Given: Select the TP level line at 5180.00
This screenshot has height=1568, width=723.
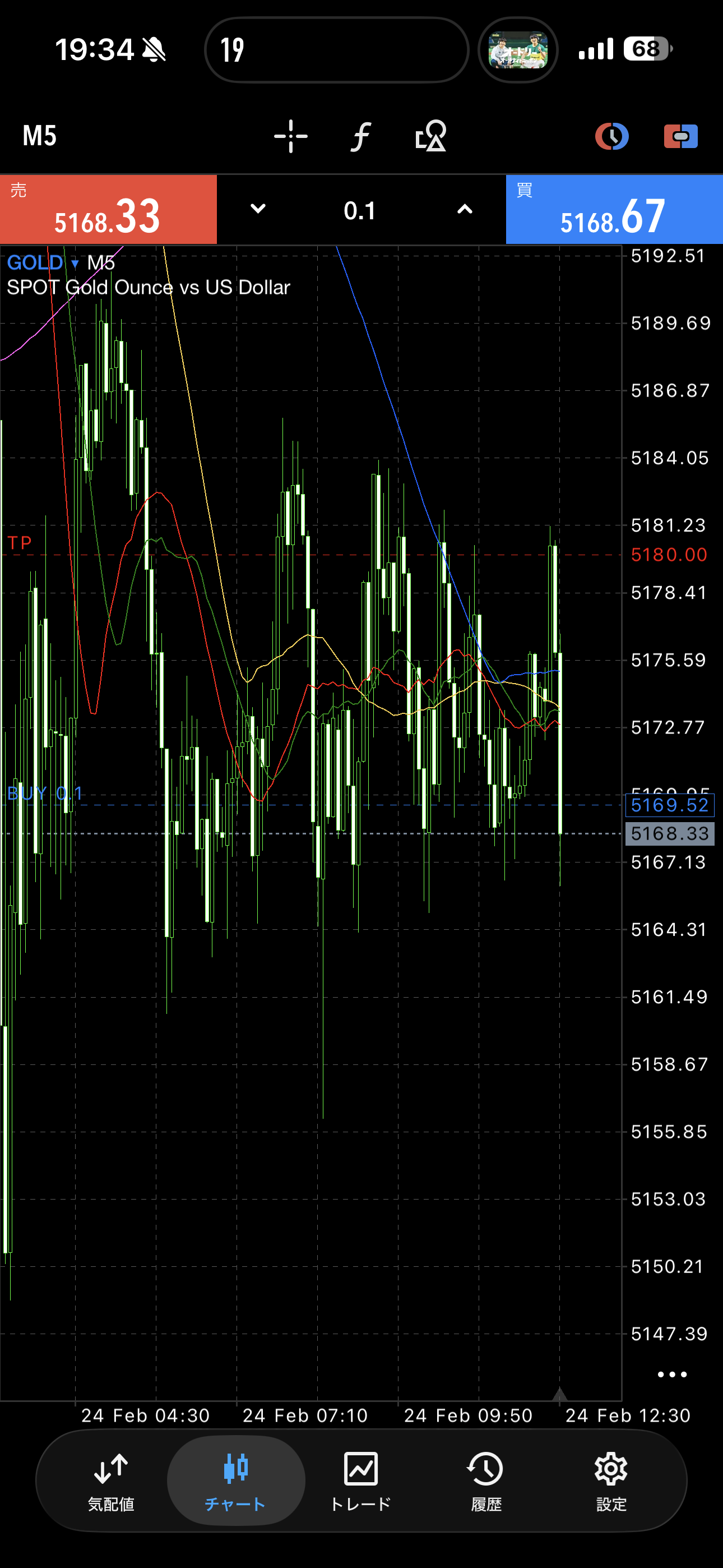Looking at the screenshot, I should click(304, 555).
